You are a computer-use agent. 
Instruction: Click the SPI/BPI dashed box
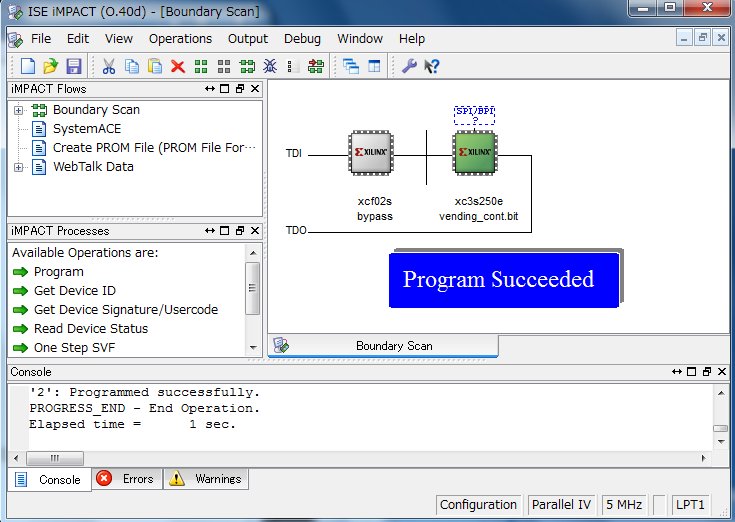pos(474,115)
